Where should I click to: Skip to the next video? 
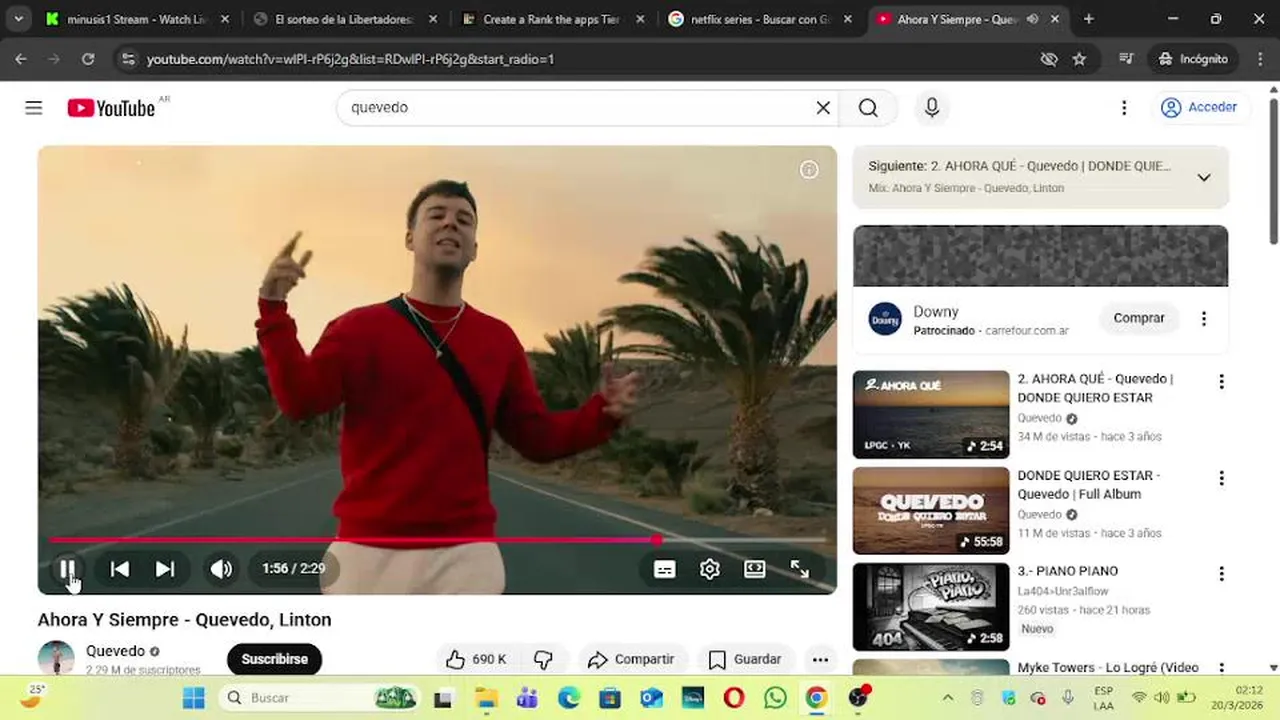pyautogui.click(x=165, y=569)
